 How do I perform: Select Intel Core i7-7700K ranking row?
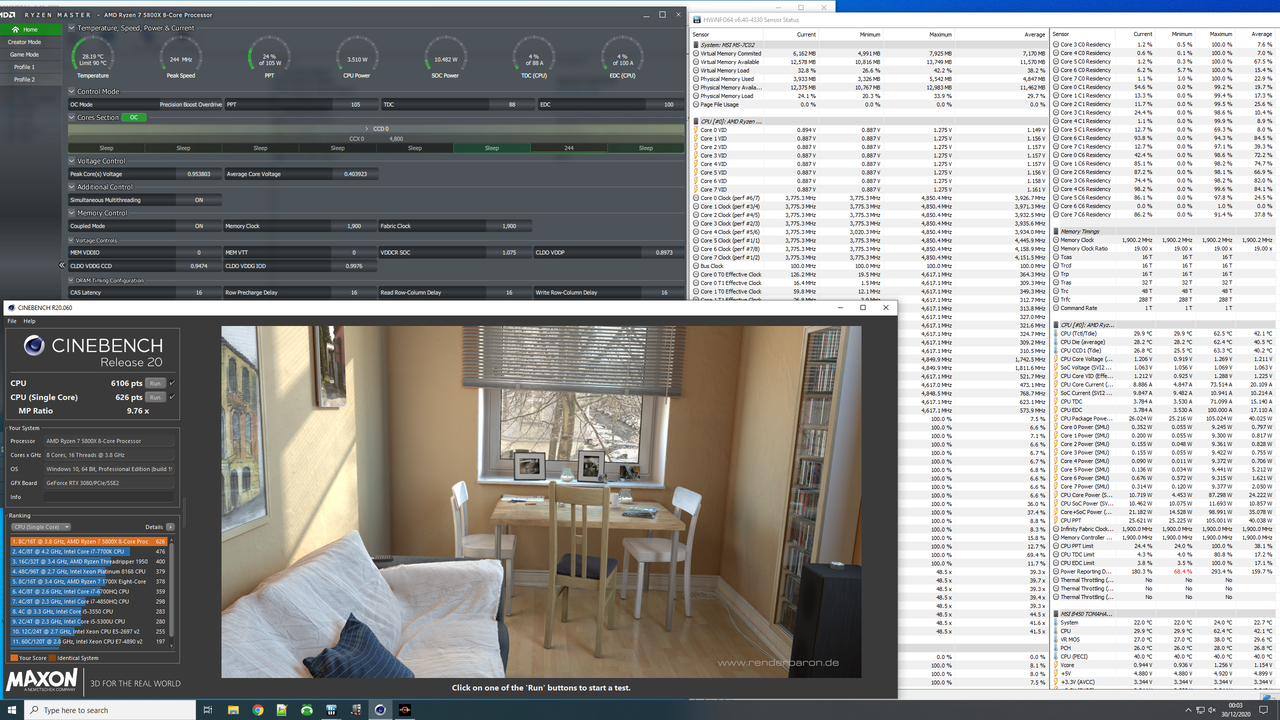tap(88, 552)
